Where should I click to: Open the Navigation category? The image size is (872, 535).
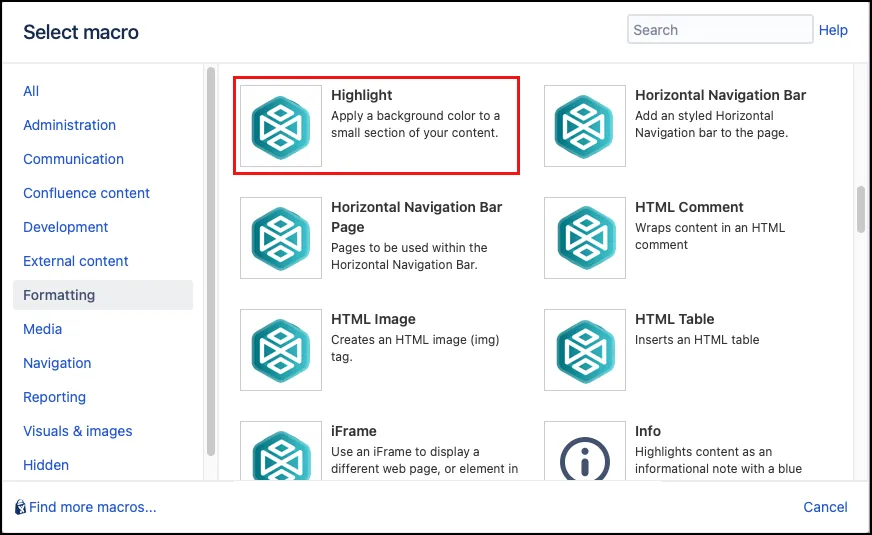(x=57, y=363)
